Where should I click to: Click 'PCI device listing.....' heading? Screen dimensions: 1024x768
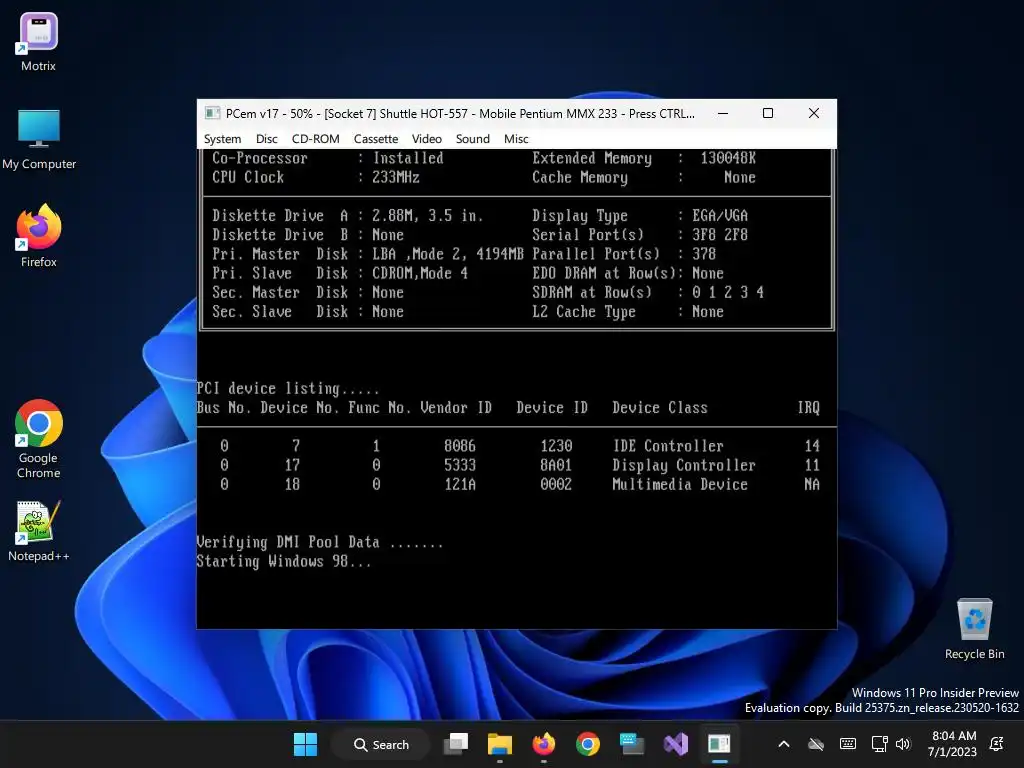tap(288, 389)
